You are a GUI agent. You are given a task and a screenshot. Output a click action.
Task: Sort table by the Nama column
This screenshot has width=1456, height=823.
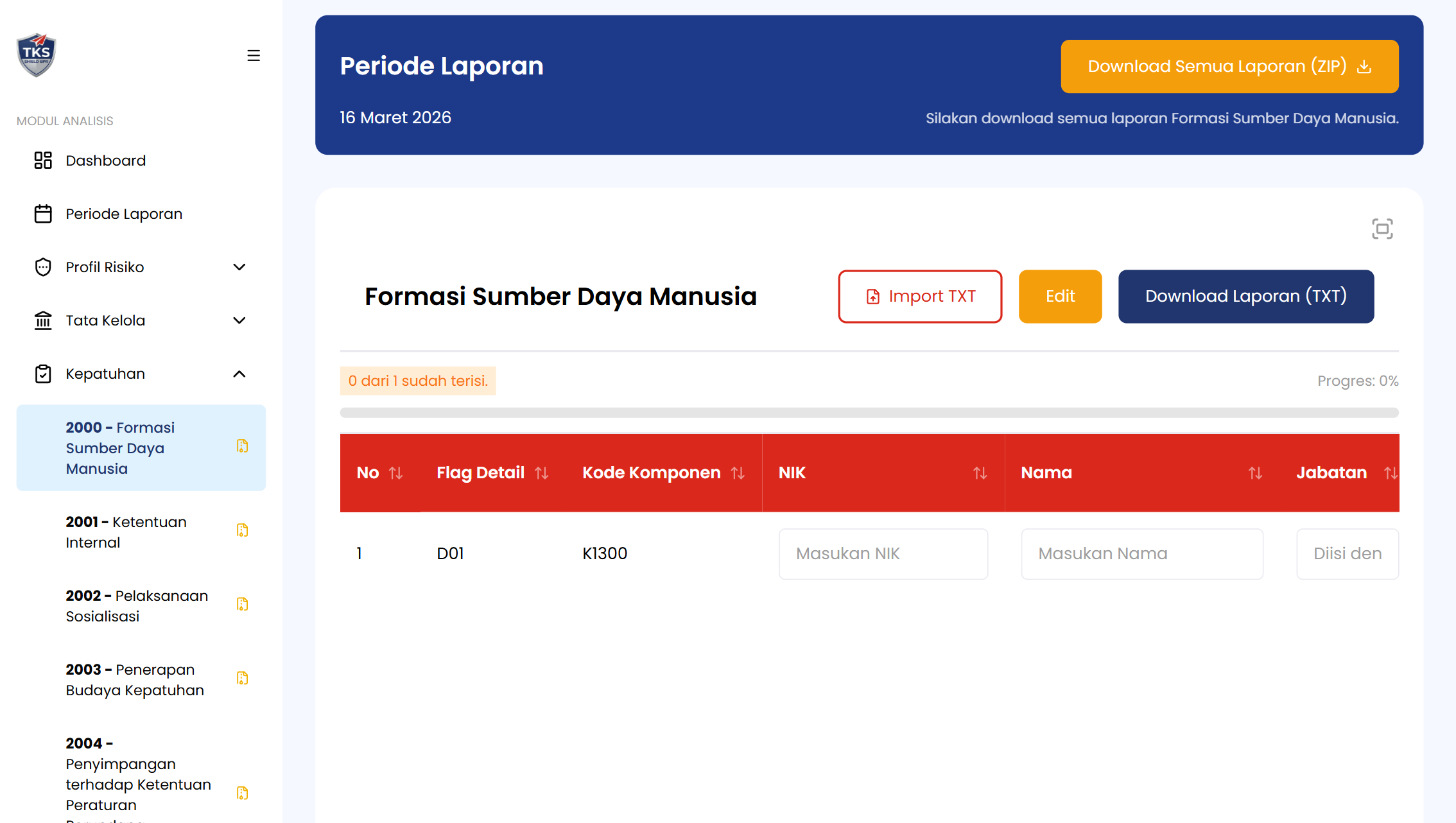(1255, 473)
